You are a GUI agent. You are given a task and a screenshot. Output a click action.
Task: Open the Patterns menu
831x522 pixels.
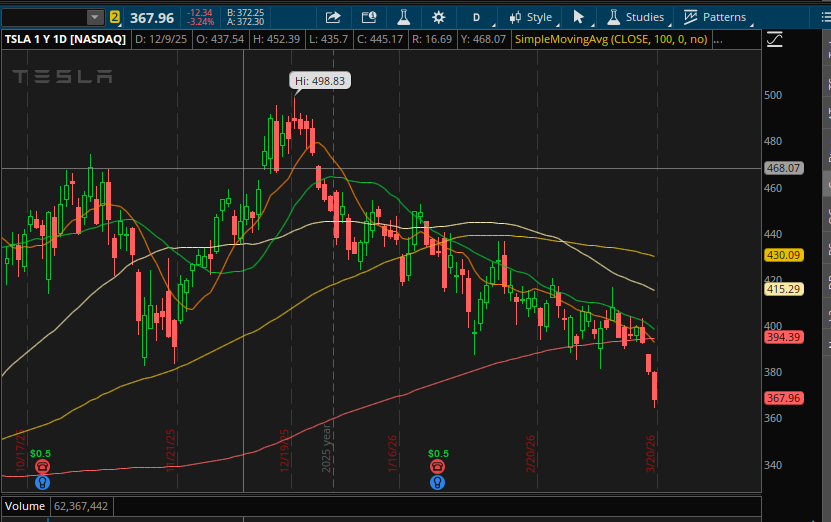[x=715, y=17]
